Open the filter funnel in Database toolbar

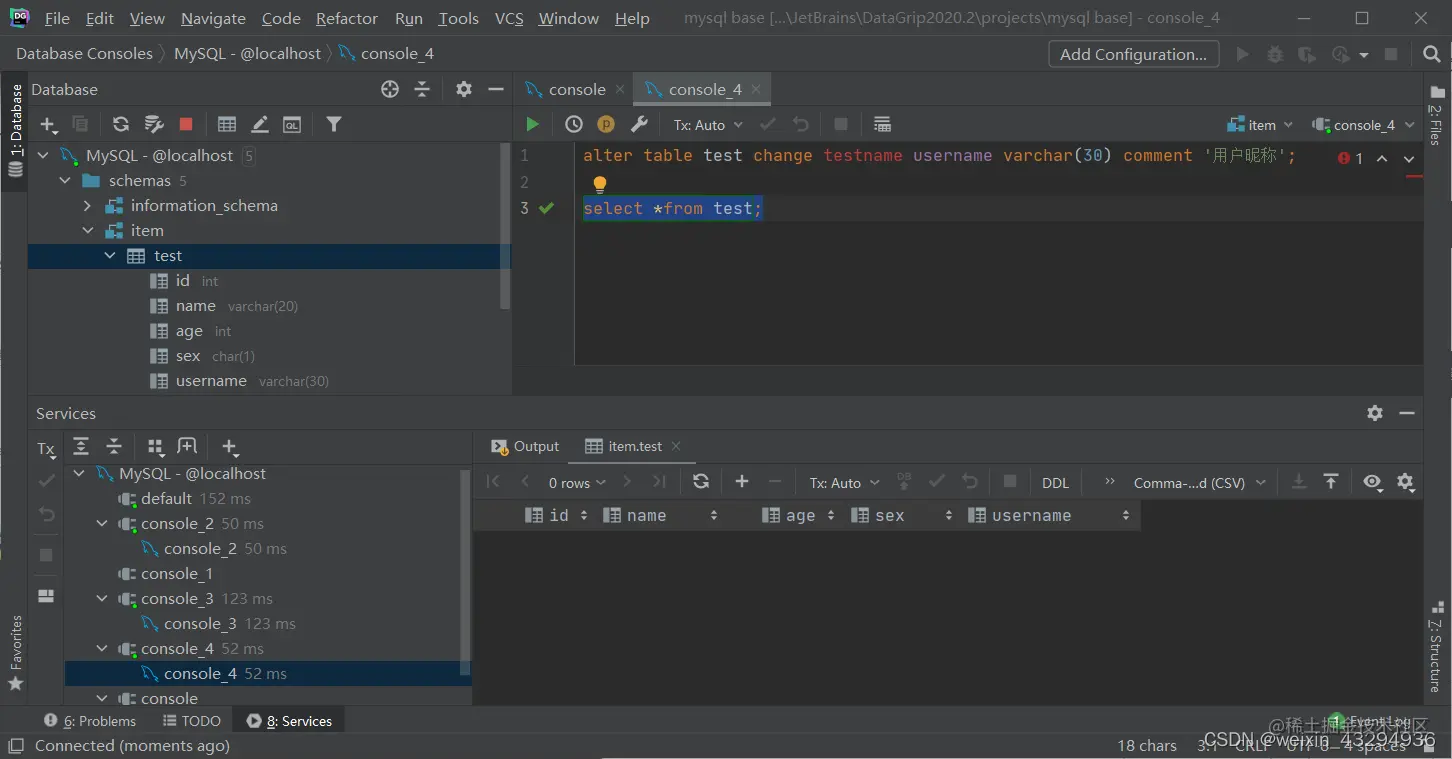coord(334,124)
